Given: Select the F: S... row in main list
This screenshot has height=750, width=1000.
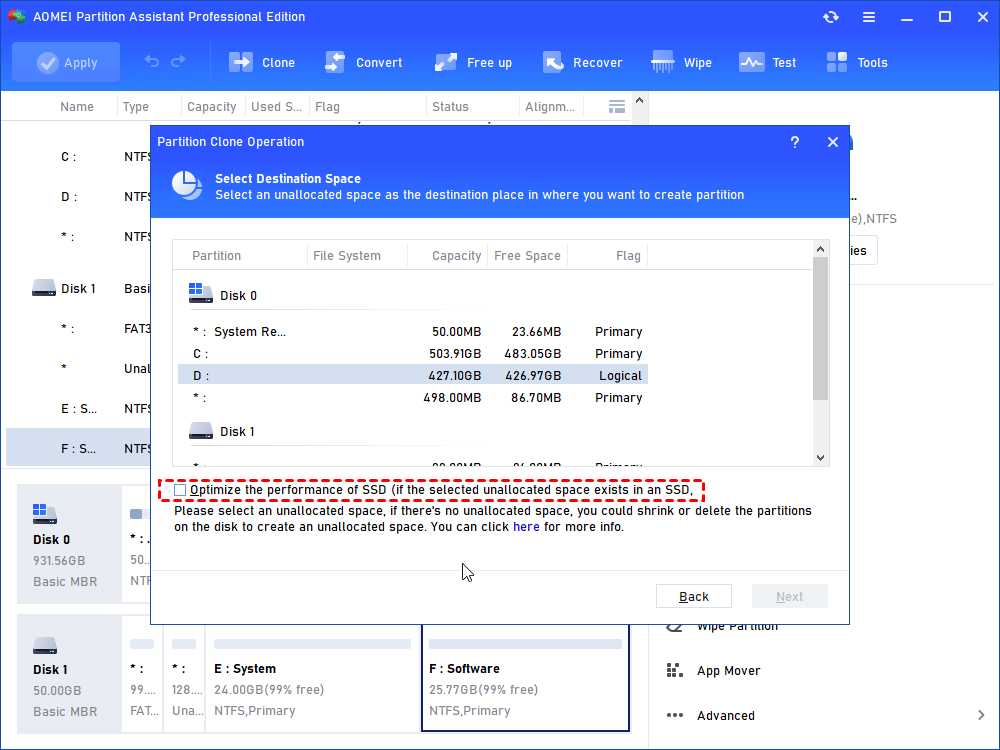Looking at the screenshot, I should pos(78,448).
